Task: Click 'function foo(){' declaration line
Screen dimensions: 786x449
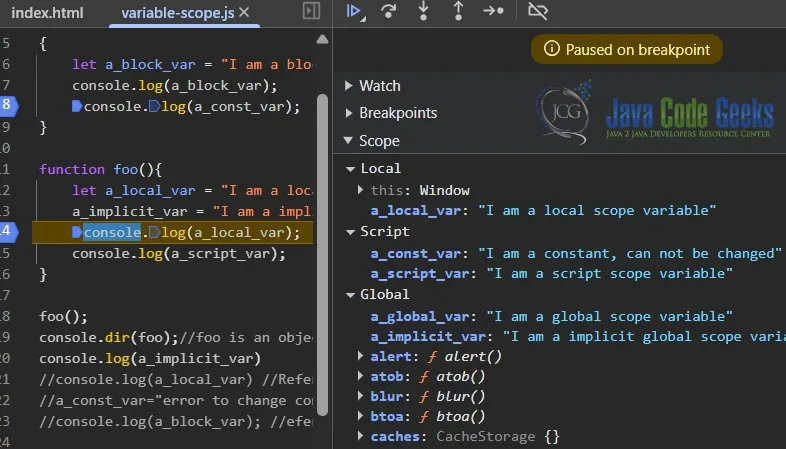Action: click(x=100, y=169)
